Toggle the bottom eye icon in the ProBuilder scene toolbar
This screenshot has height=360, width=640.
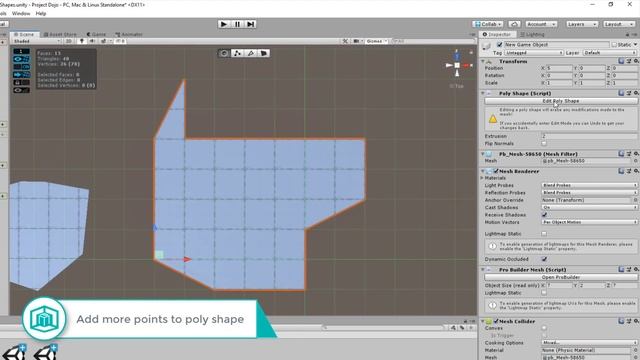tap(21, 90)
